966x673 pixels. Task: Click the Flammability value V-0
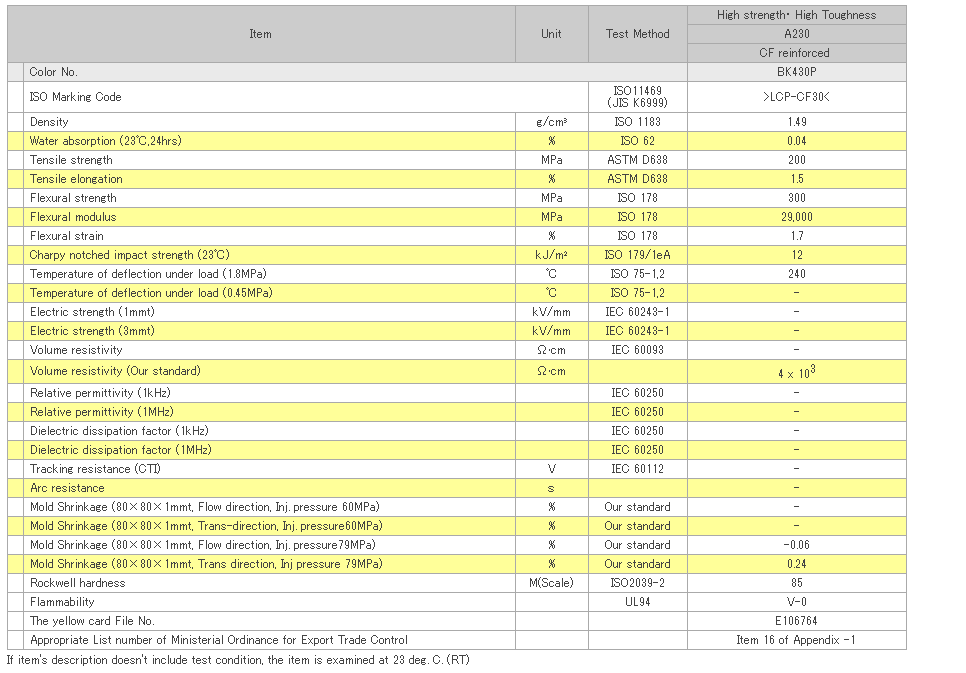[796, 602]
